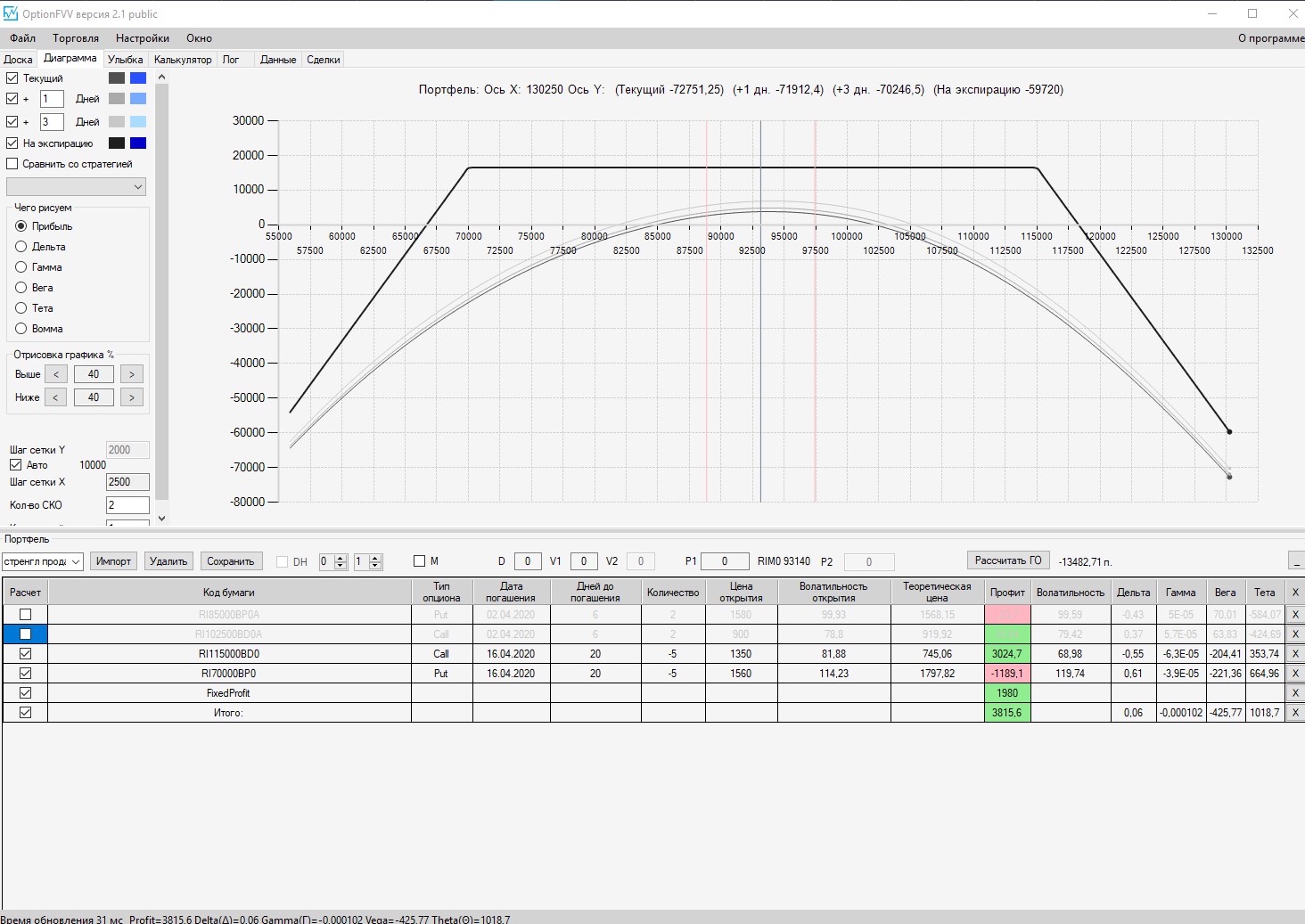Image resolution: width=1305 pixels, height=924 pixels.
Task: Open О программе menu item
Action: pyautogui.click(x=1271, y=38)
